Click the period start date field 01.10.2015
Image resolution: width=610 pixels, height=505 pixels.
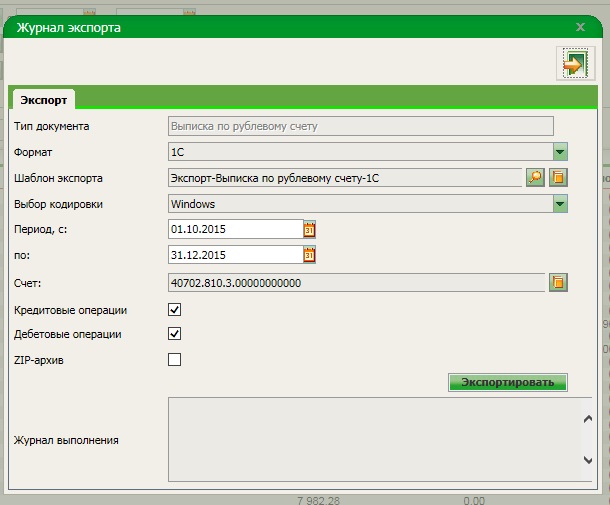[x=234, y=230]
